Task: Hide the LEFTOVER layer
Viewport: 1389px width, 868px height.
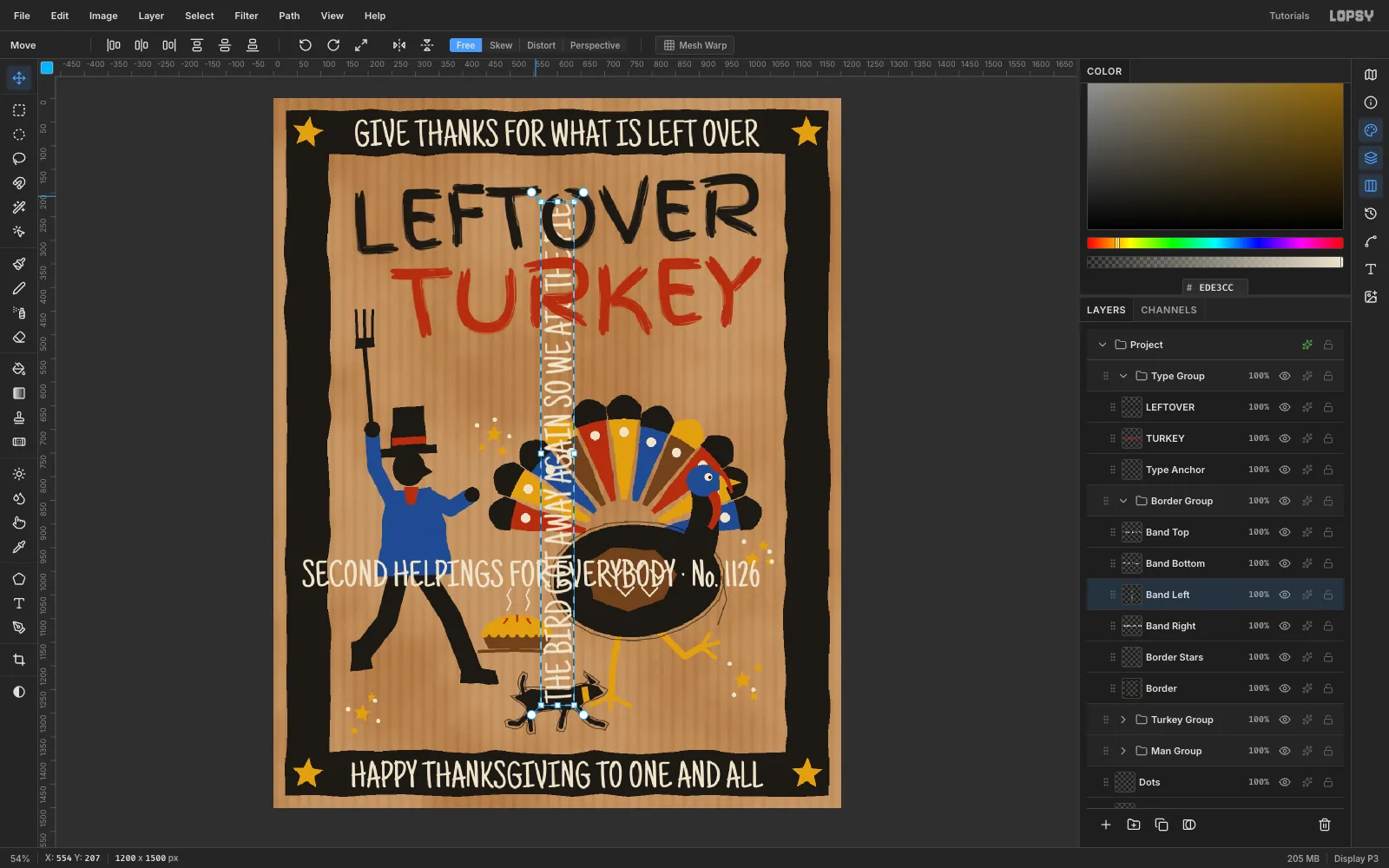Action: click(1285, 407)
